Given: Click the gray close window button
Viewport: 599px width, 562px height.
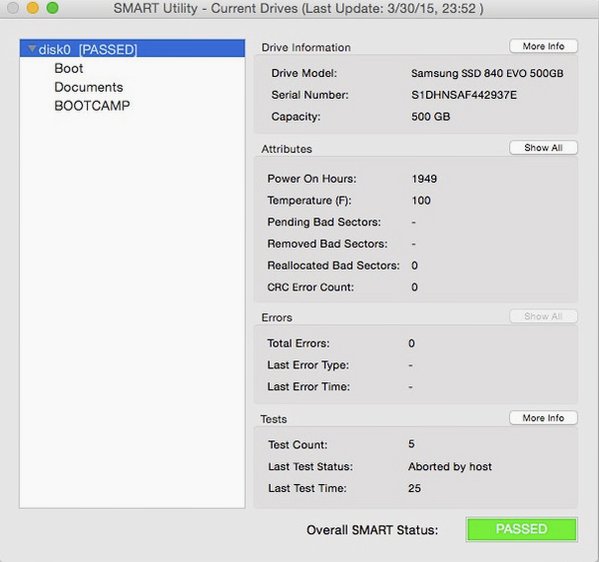Looking at the screenshot, I should coord(13,8).
